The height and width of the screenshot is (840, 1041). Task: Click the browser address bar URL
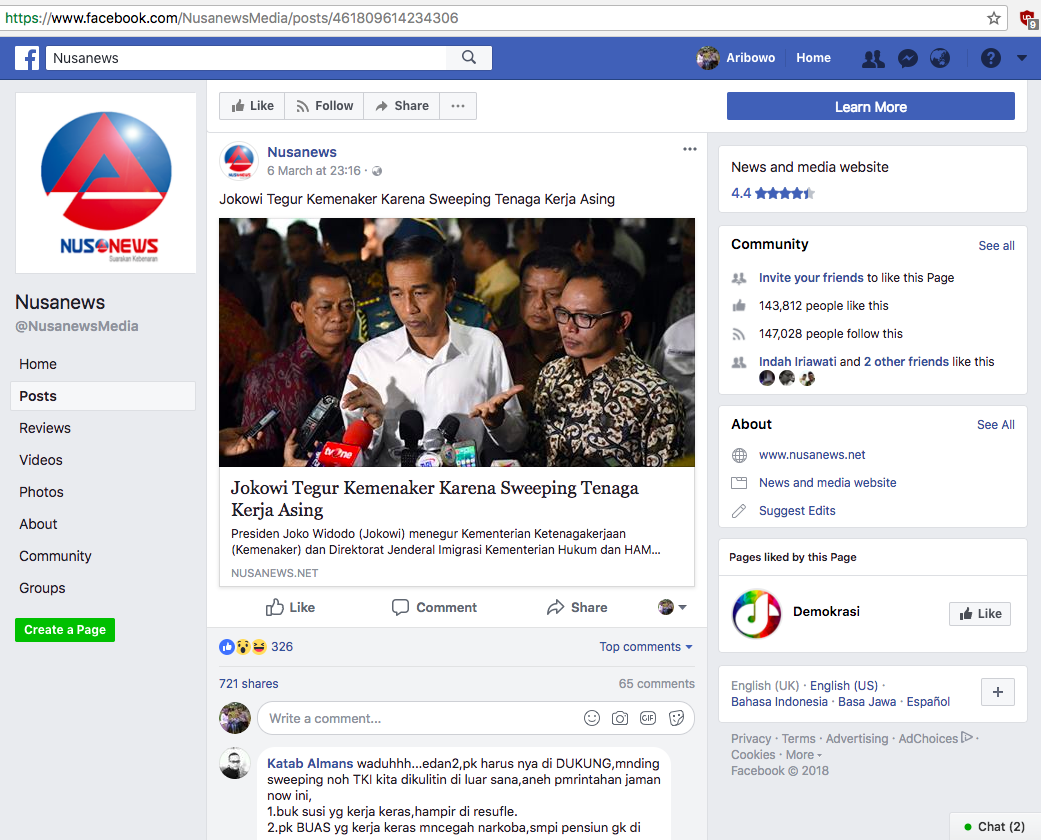pos(232,18)
